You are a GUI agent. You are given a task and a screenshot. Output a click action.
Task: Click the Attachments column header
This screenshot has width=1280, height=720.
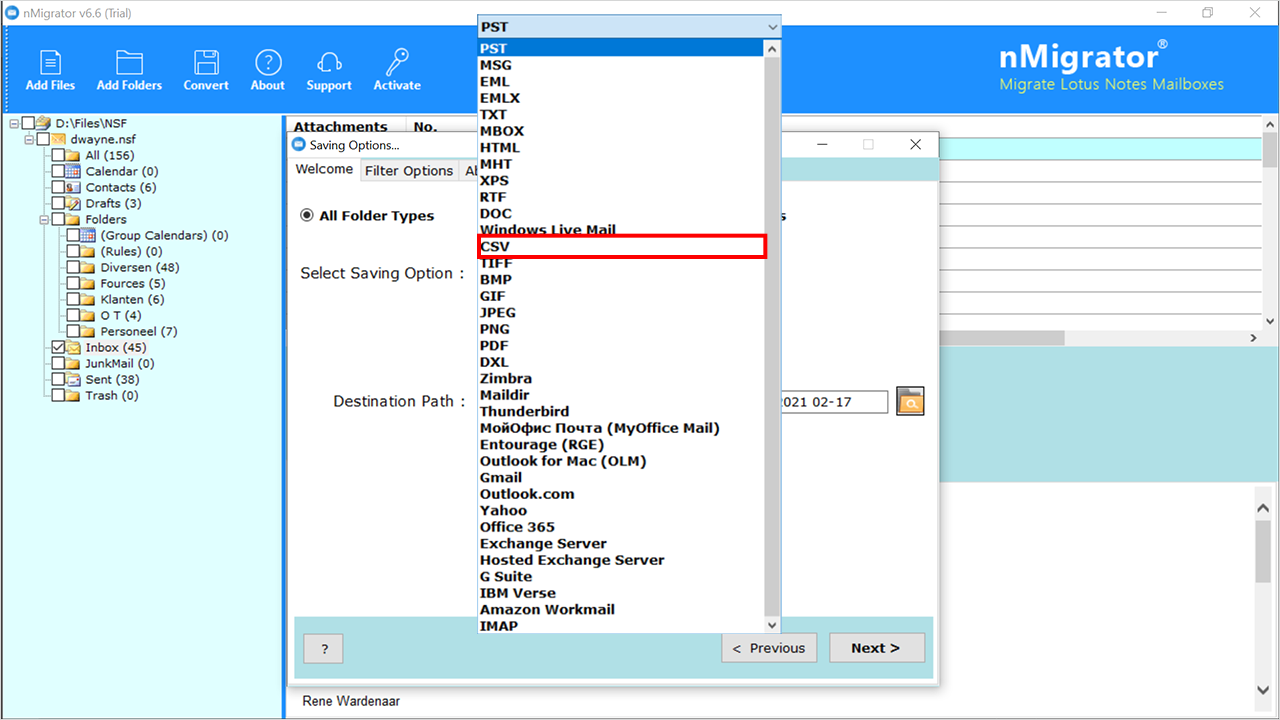click(x=341, y=127)
